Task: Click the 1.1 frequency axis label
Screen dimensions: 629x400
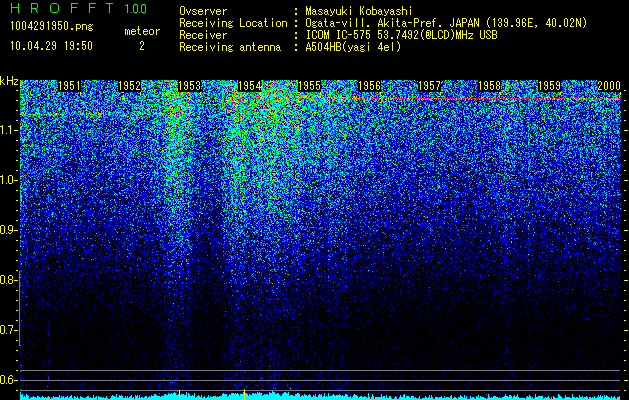Action: click(x=9, y=130)
